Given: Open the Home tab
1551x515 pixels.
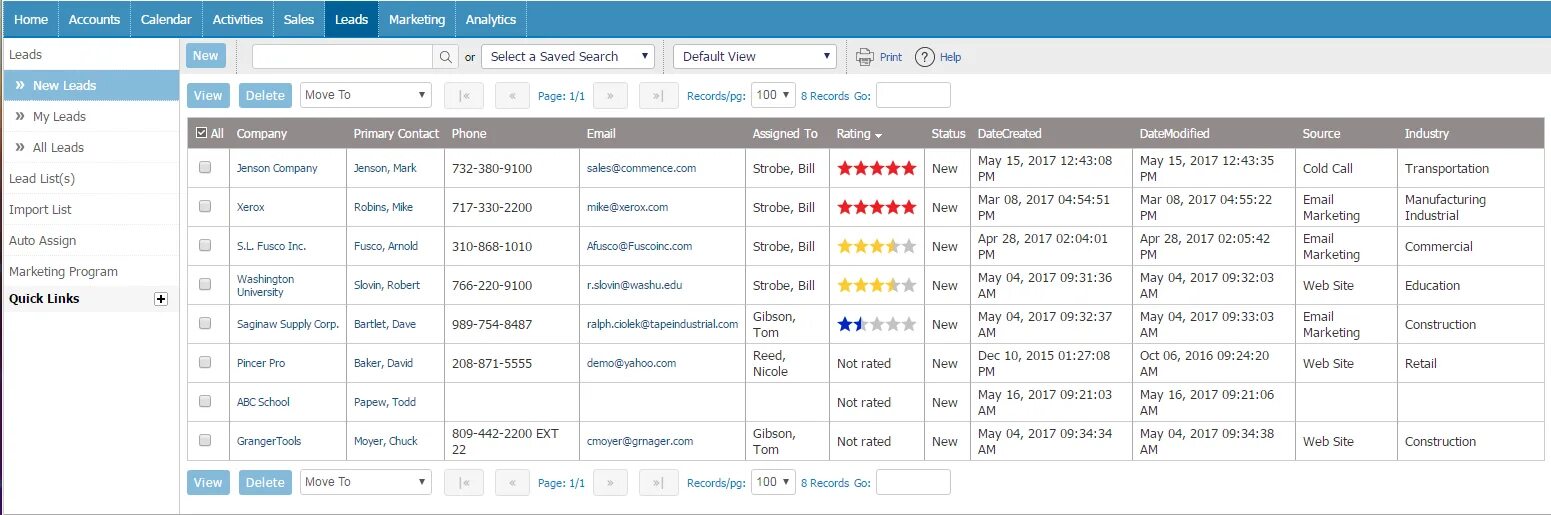Looking at the screenshot, I should click(31, 19).
